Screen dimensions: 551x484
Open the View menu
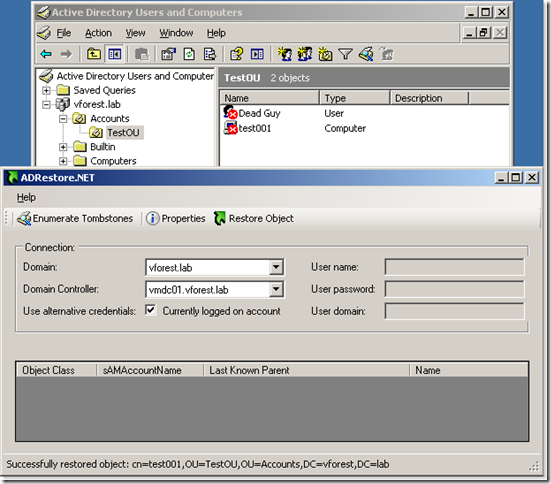pos(135,33)
